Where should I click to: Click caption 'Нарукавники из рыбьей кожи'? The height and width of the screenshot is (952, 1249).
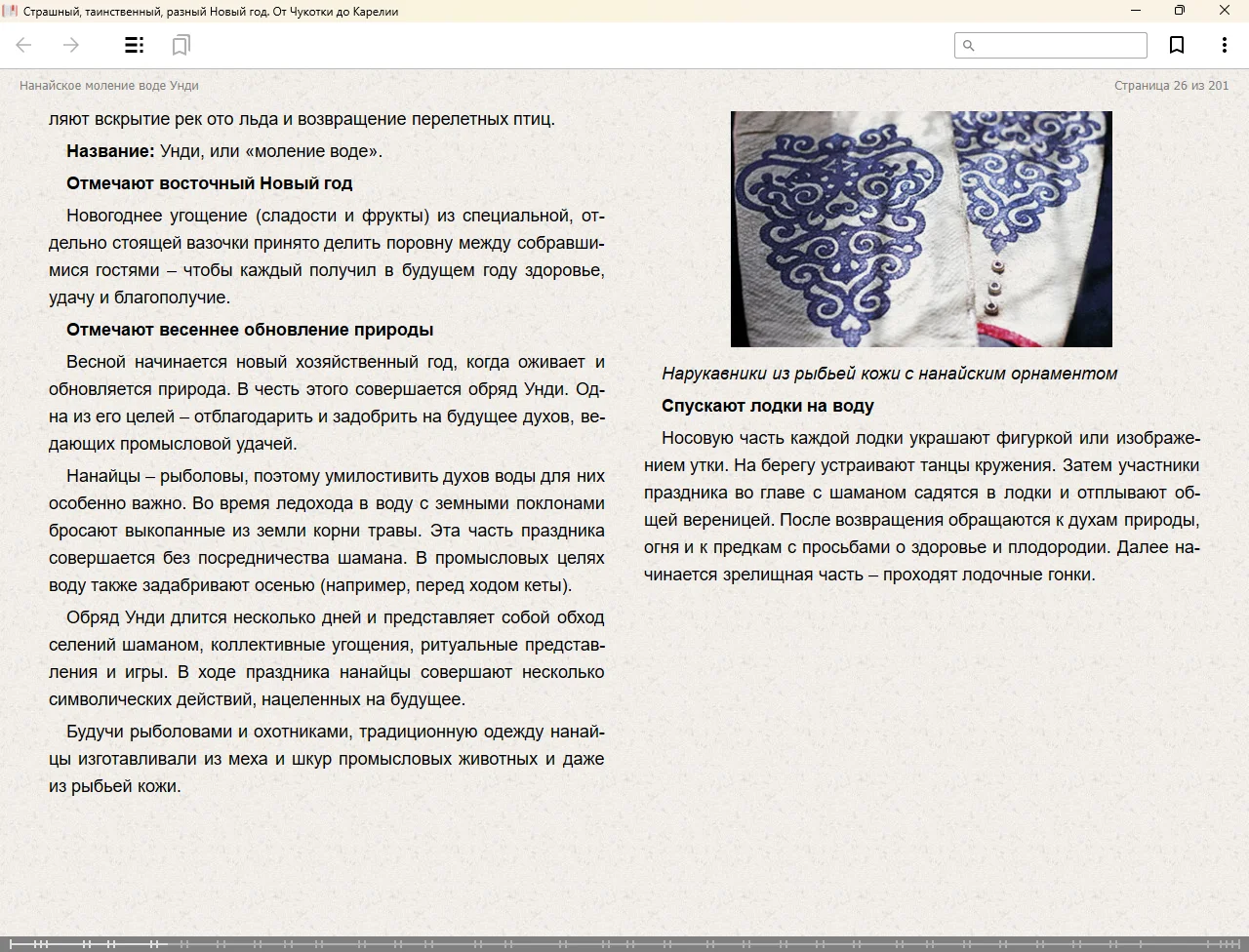889,374
